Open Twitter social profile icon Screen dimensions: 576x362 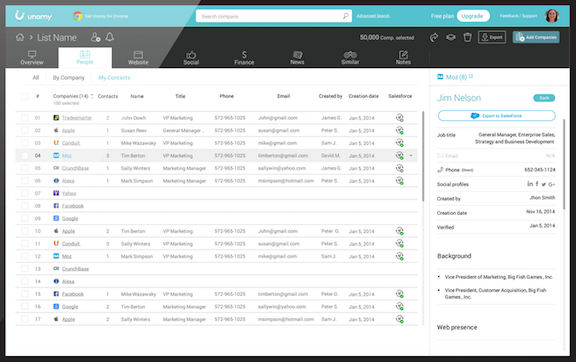pyautogui.click(x=543, y=184)
